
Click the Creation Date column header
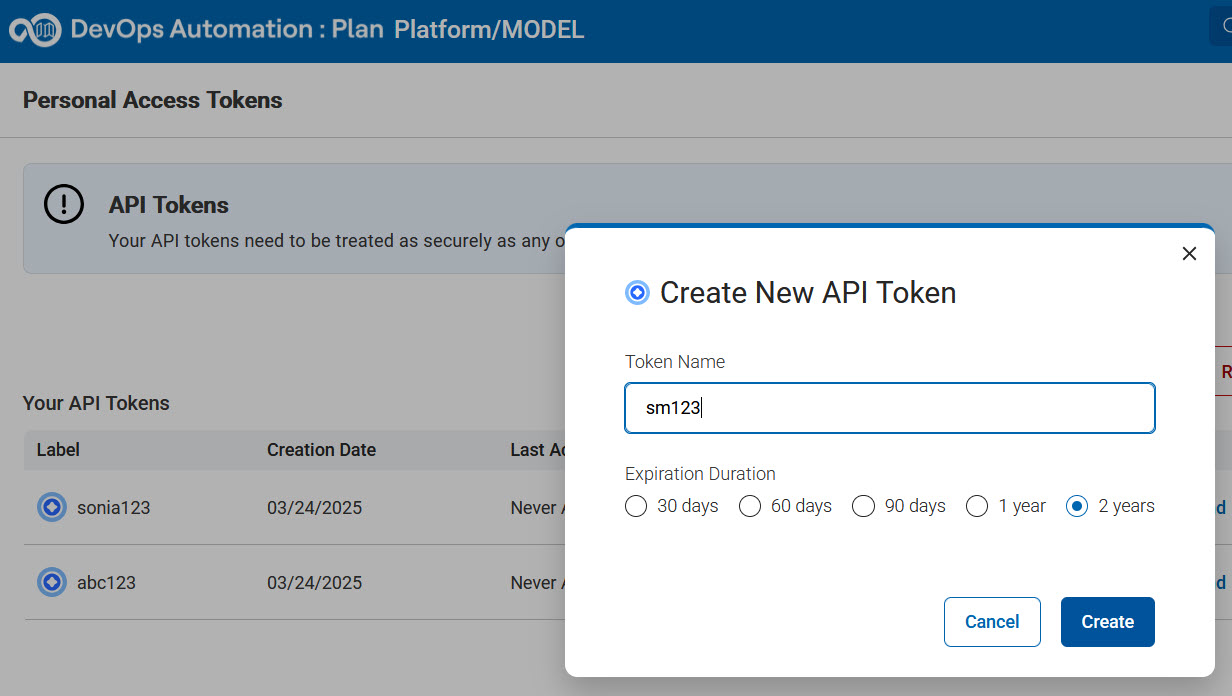coord(321,450)
